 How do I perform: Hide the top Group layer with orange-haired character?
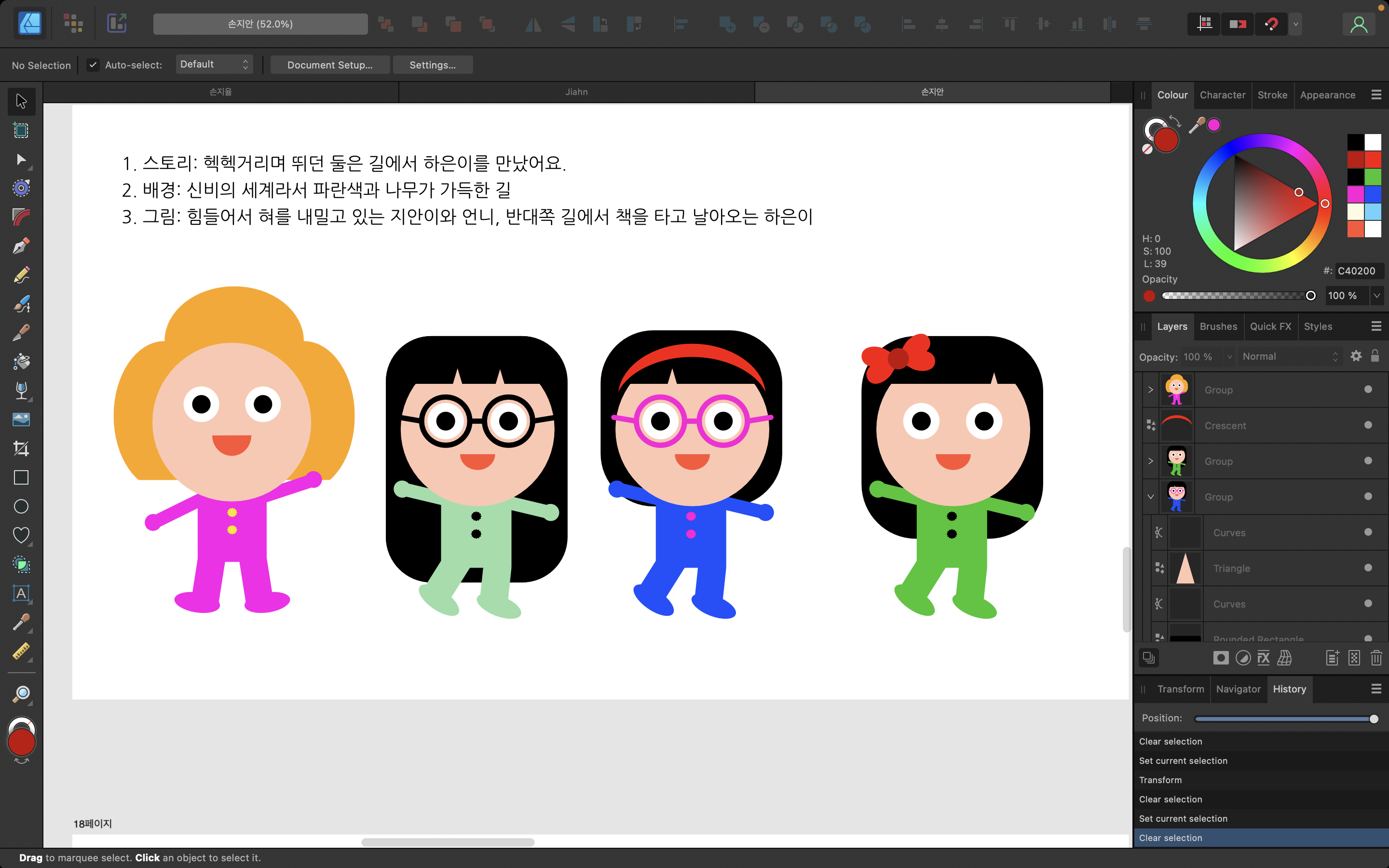[1368, 389]
